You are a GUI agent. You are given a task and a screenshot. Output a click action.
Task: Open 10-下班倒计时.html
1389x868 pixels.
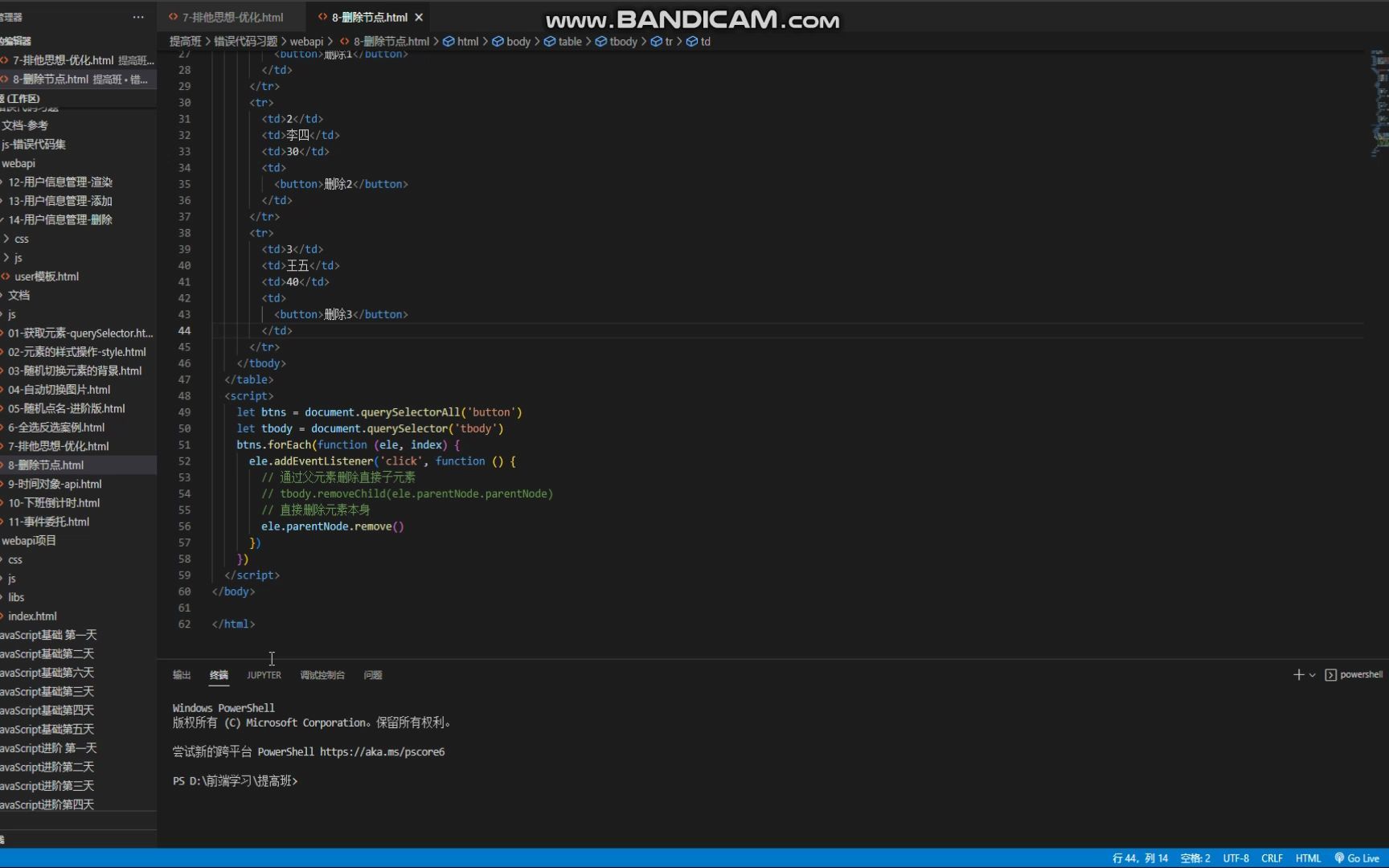[x=78, y=503]
